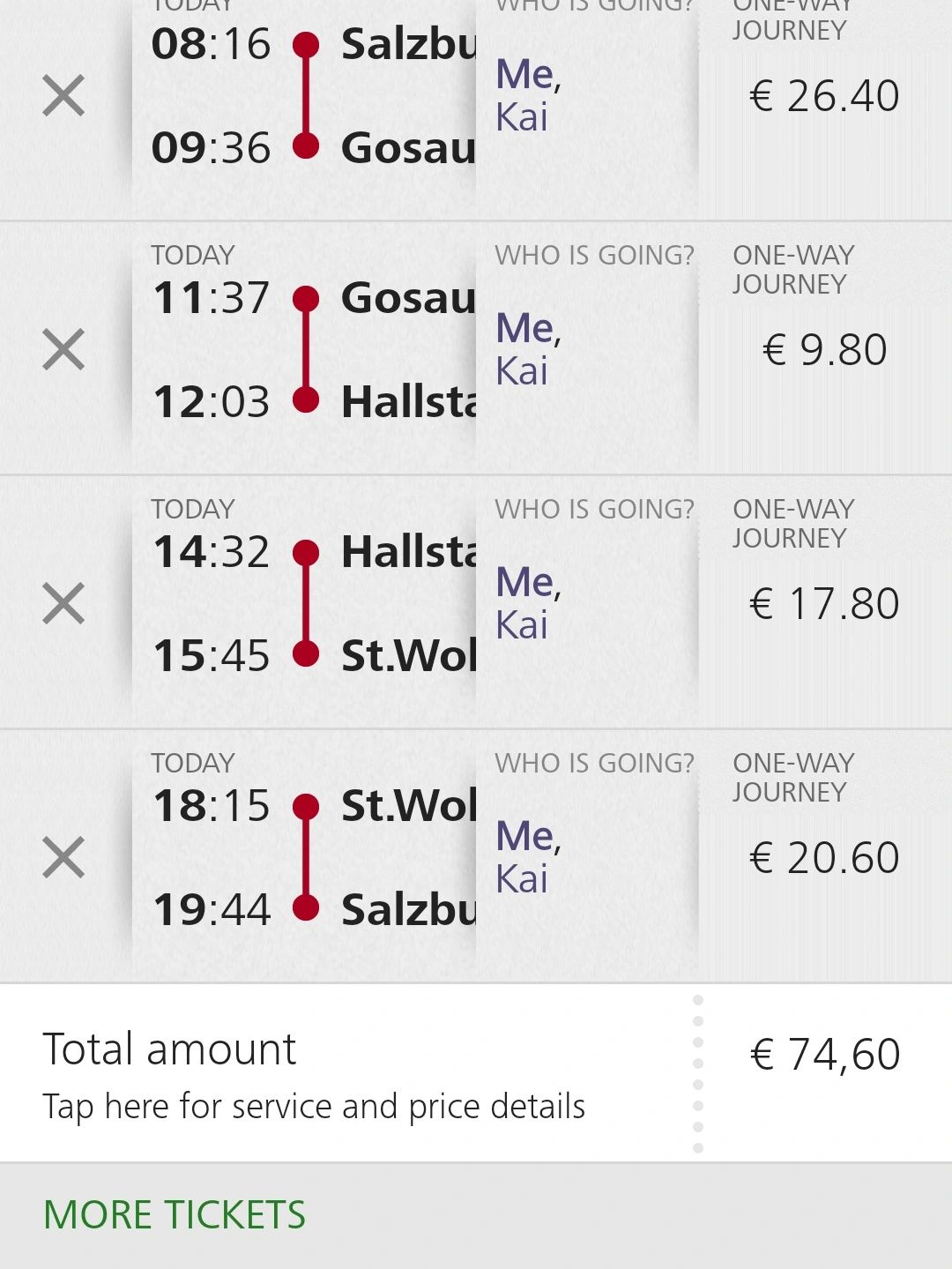Screen dimensions: 952x1269
Task: Open the 18:15 St.Wolfgang to Salzburg journey details
Action: click(x=304, y=857)
